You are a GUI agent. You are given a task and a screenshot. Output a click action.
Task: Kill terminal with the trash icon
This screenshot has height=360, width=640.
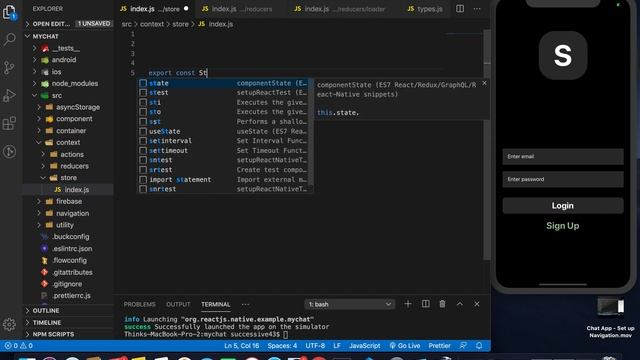442,304
